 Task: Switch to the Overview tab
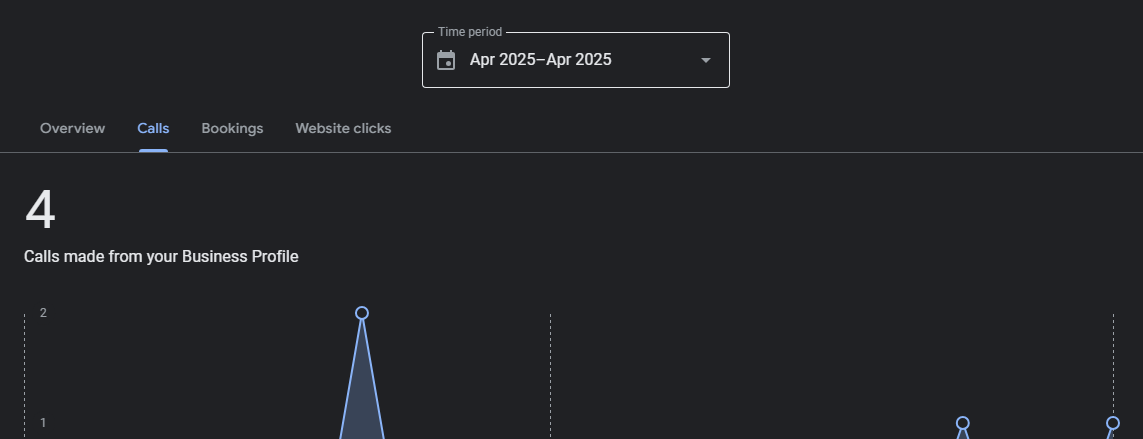coord(72,128)
